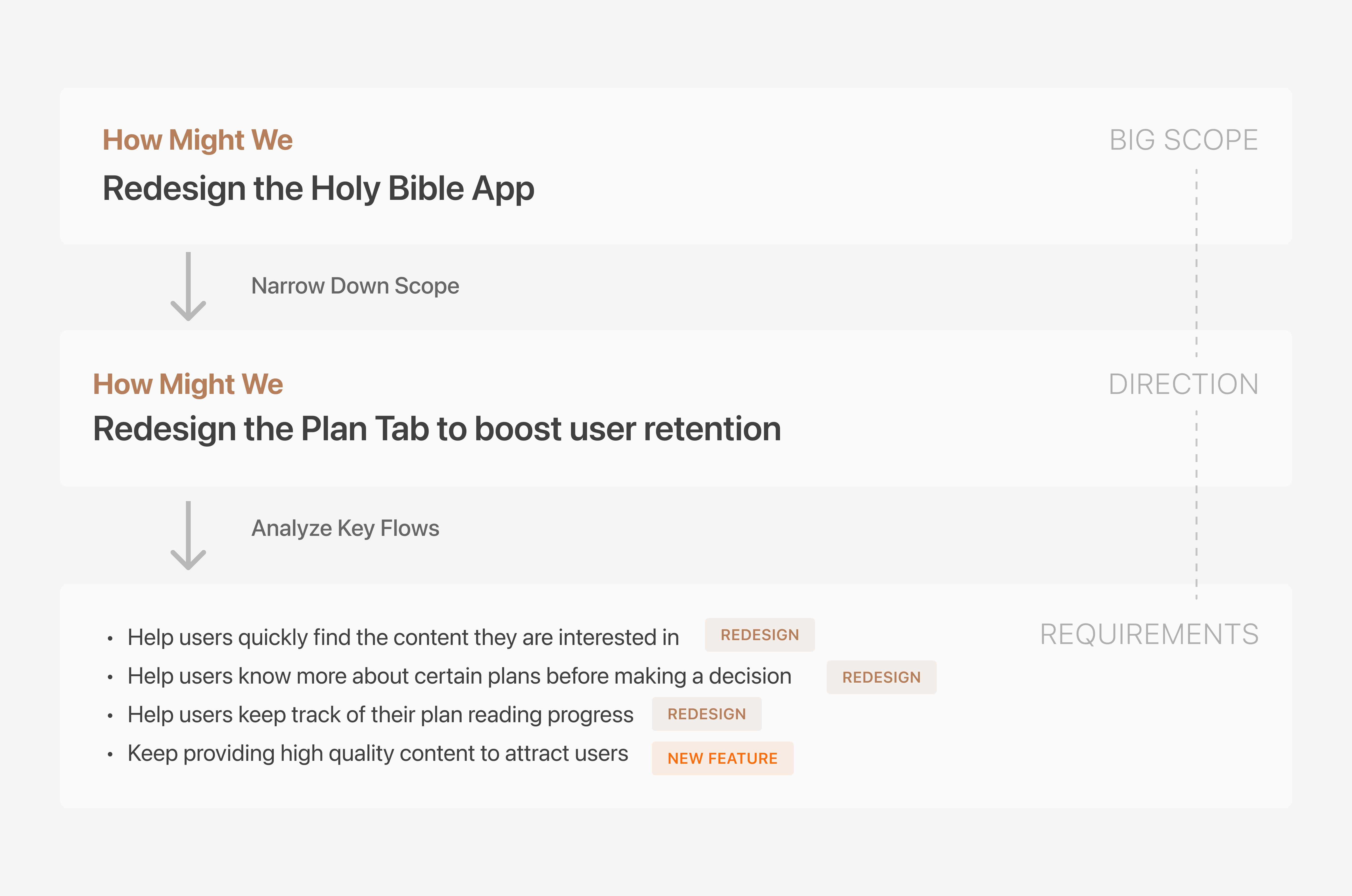Select 'Redesign the Plan Tab to boost user retention'
1352x896 pixels.
point(437,429)
